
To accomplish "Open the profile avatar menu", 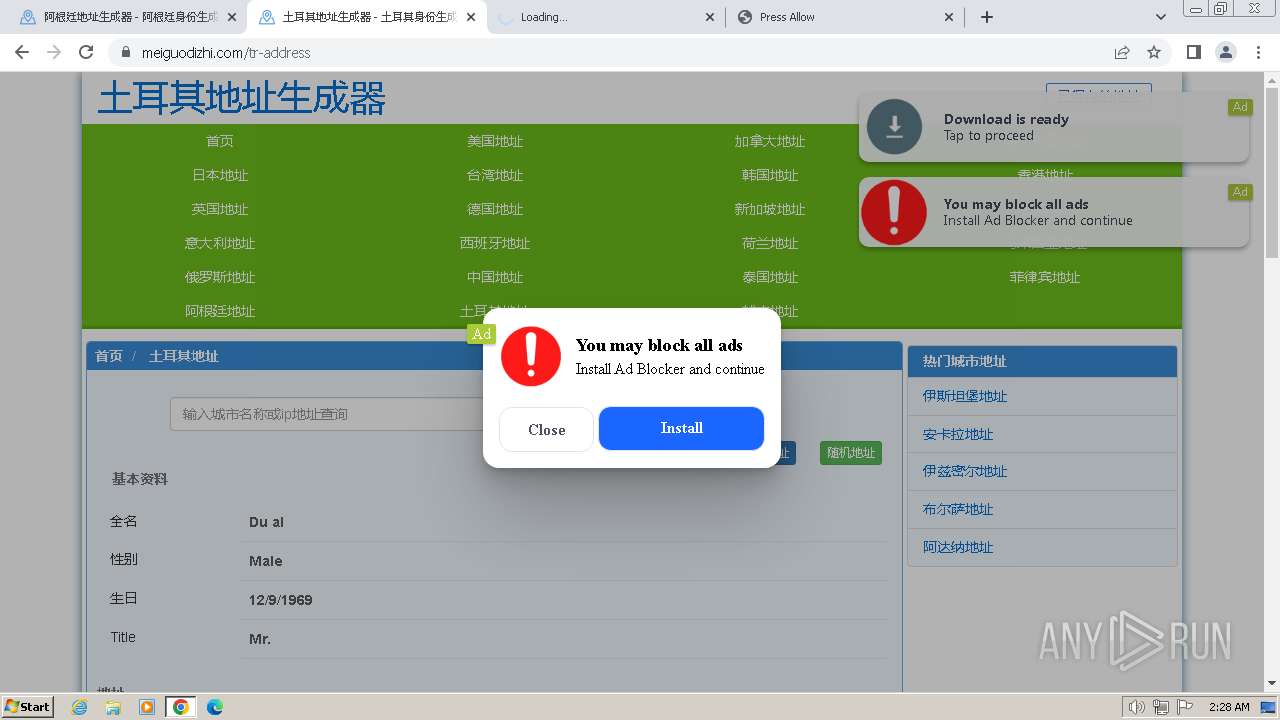I will click(x=1225, y=52).
